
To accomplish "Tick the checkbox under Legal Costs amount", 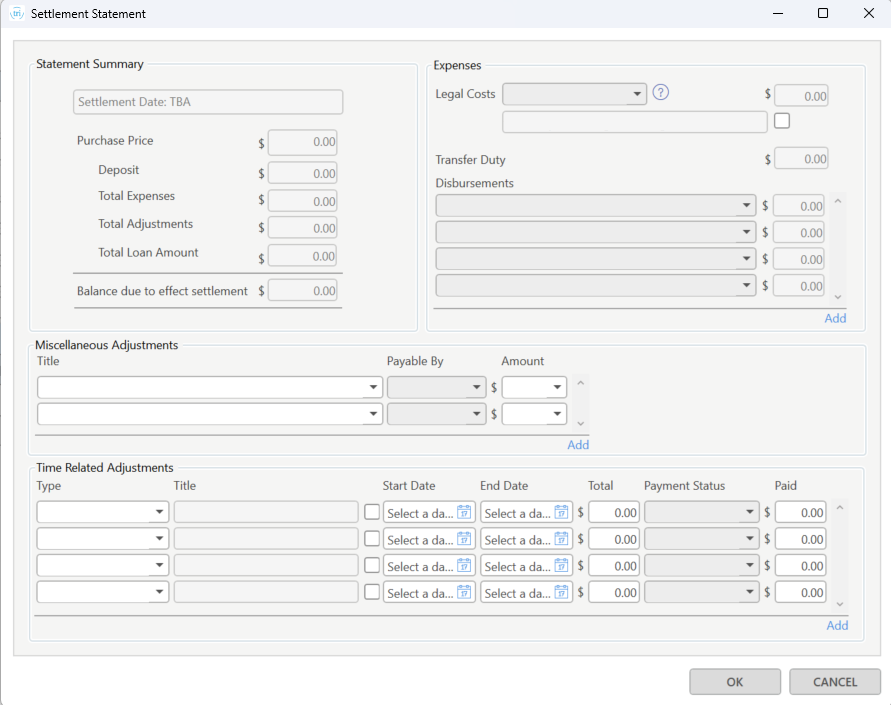I will (x=782, y=121).
